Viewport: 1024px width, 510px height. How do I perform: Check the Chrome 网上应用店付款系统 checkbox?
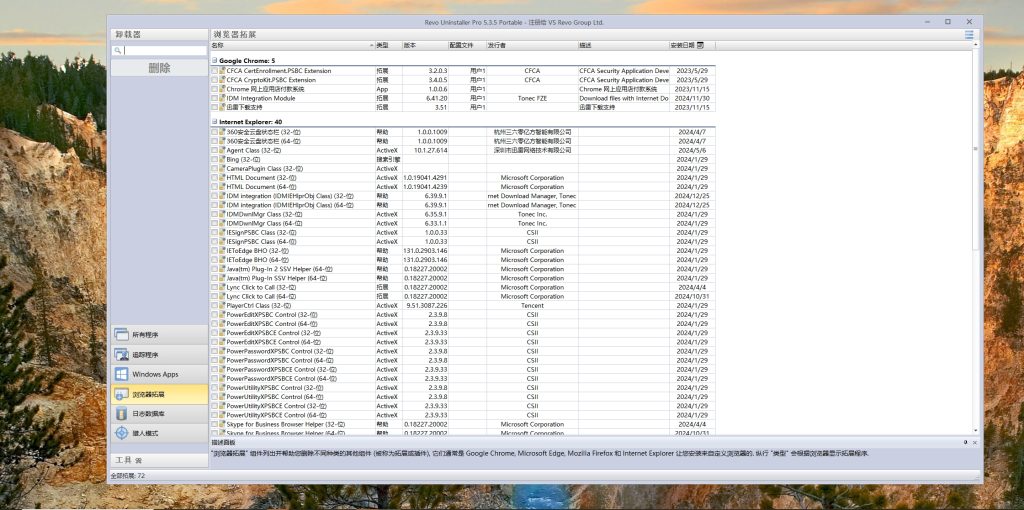214,89
